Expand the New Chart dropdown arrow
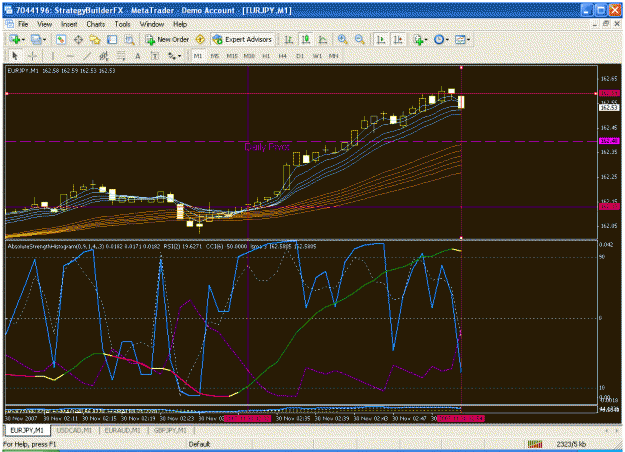 coord(23,40)
